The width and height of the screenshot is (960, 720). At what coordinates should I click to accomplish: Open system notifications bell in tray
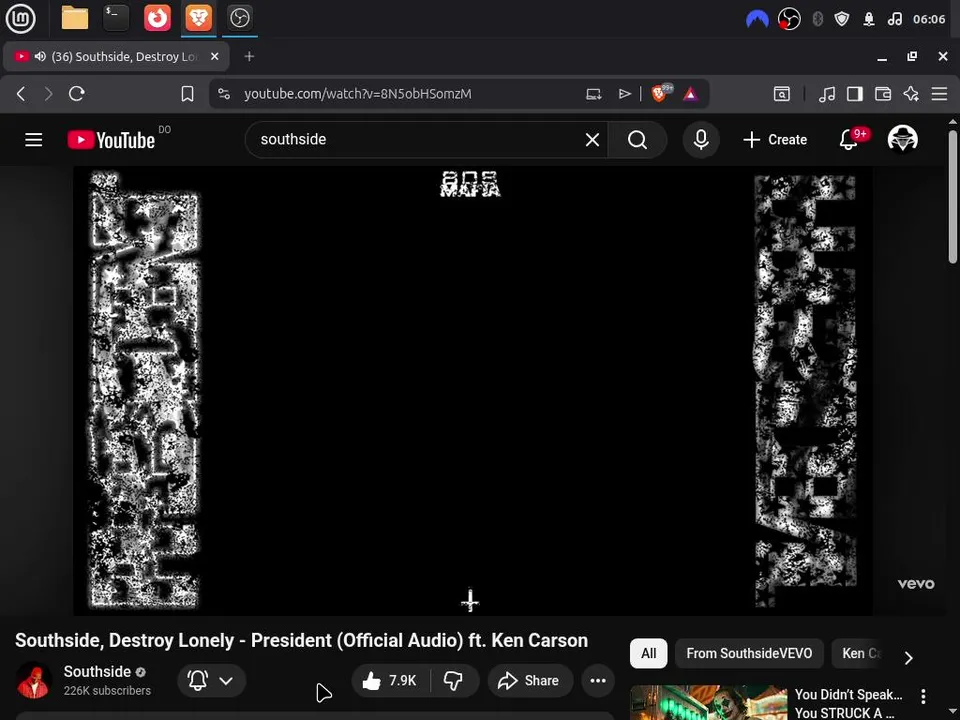click(x=869, y=20)
